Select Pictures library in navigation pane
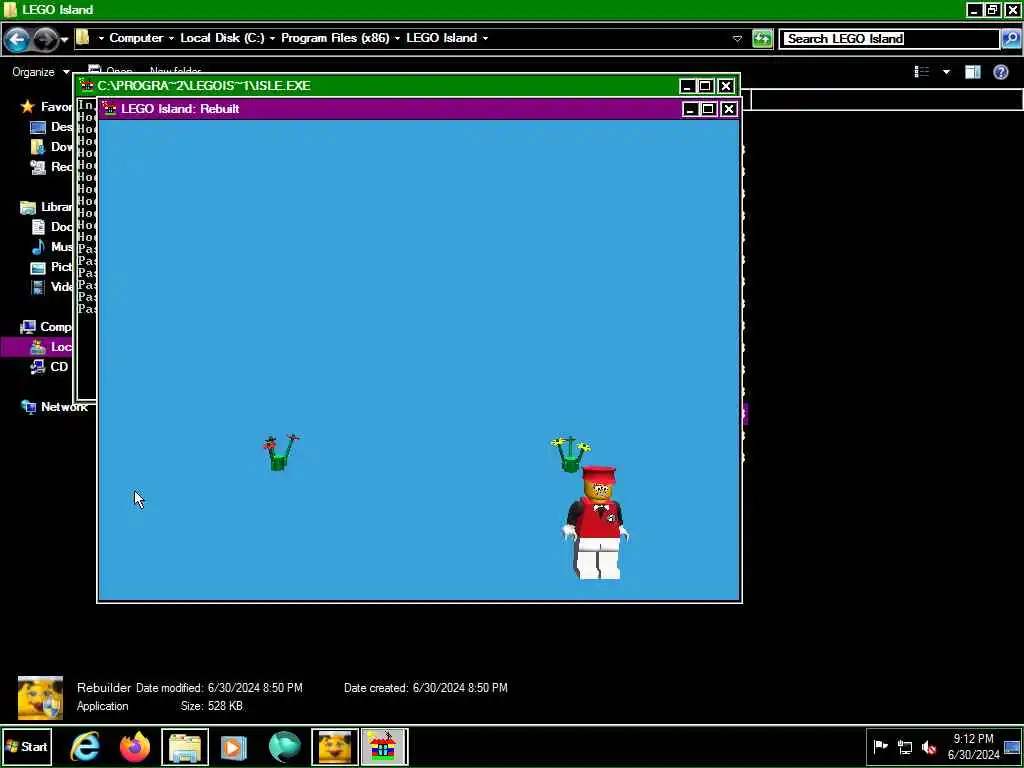 coord(52,266)
